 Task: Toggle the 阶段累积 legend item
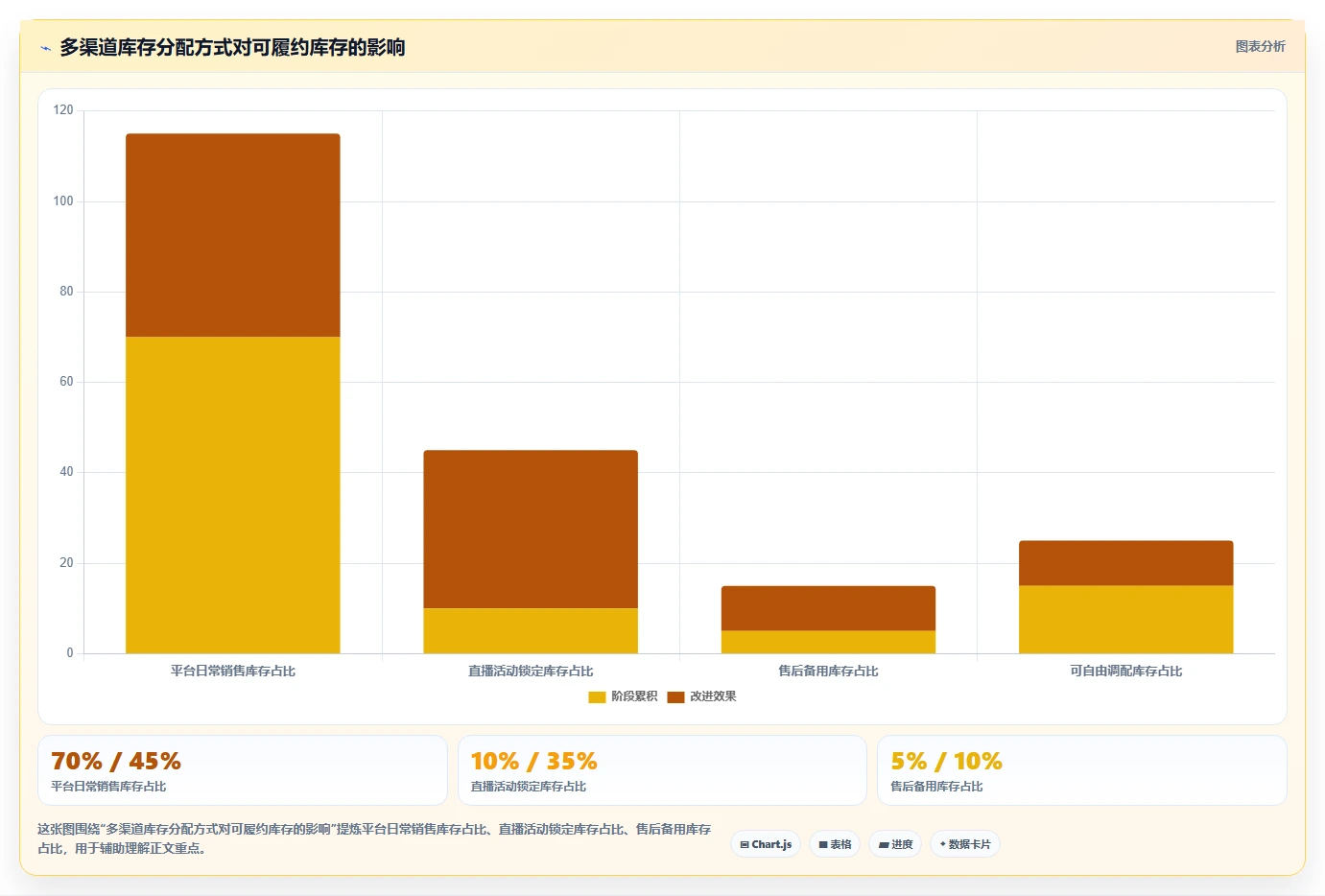tap(623, 696)
